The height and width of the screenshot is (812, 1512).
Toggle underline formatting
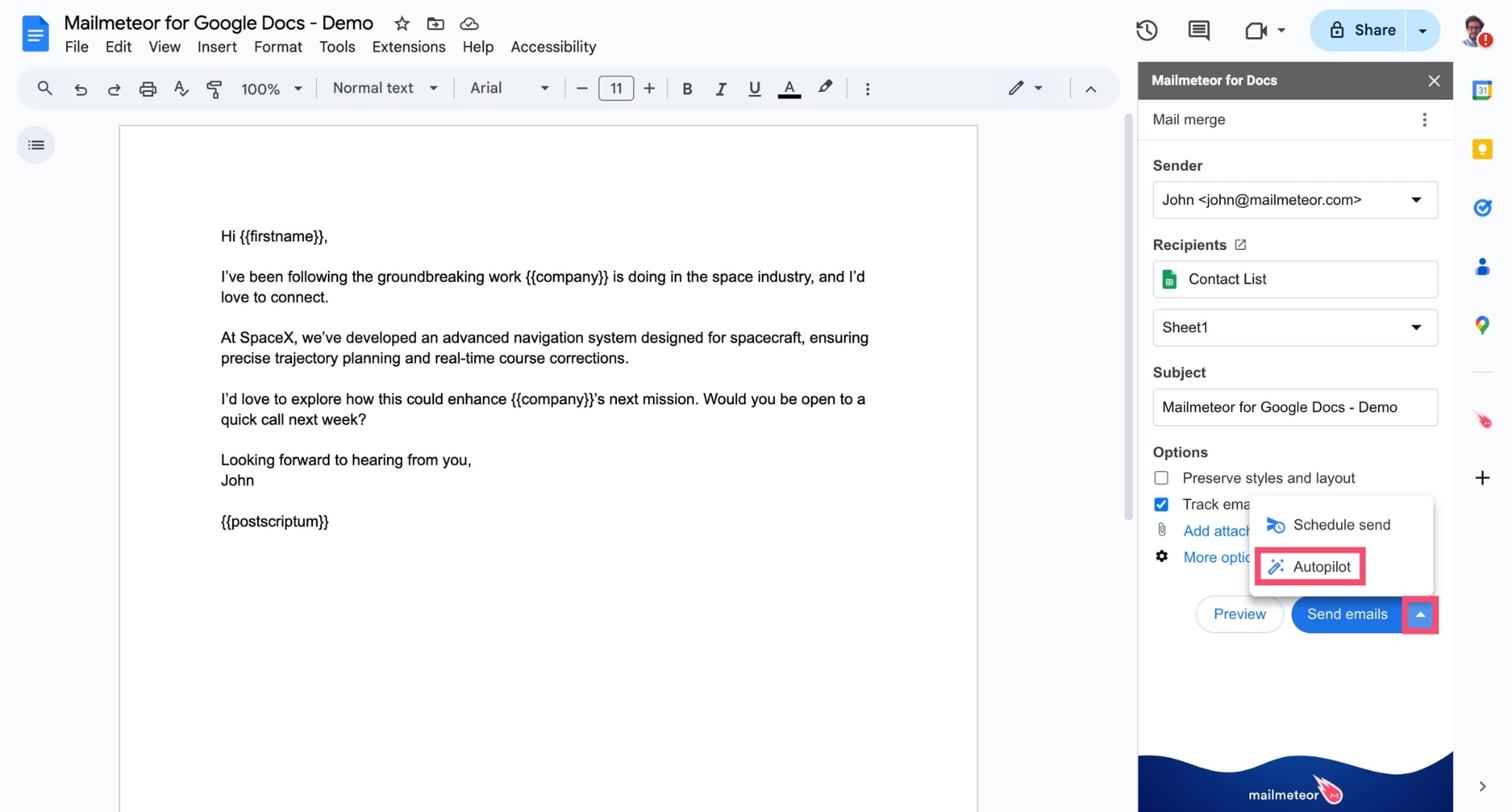754,89
